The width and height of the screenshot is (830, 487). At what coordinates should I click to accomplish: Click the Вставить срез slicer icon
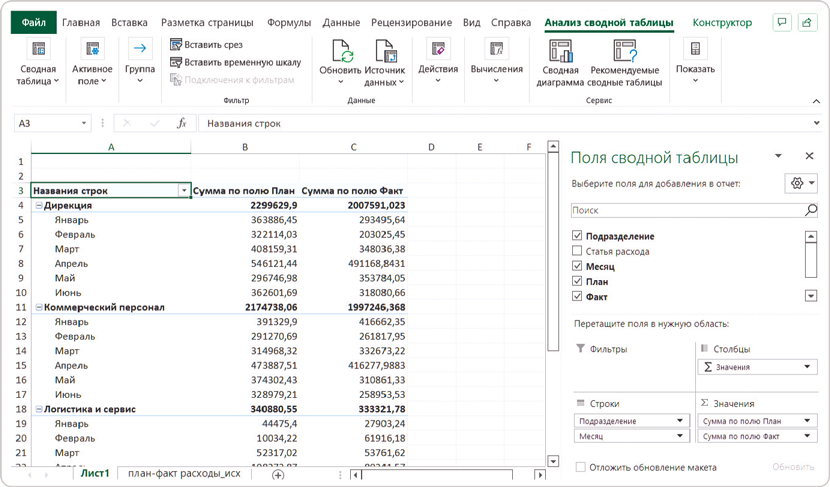click(176, 44)
